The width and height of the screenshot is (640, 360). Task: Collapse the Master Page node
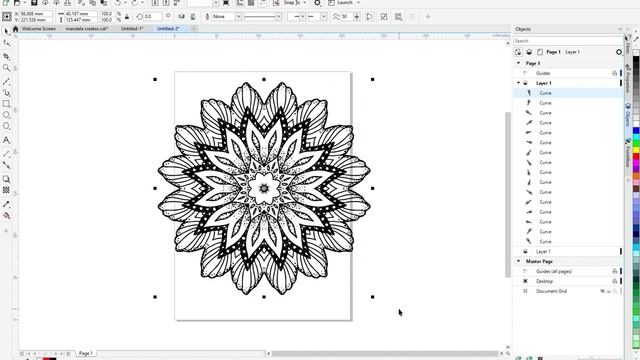tap(518, 261)
